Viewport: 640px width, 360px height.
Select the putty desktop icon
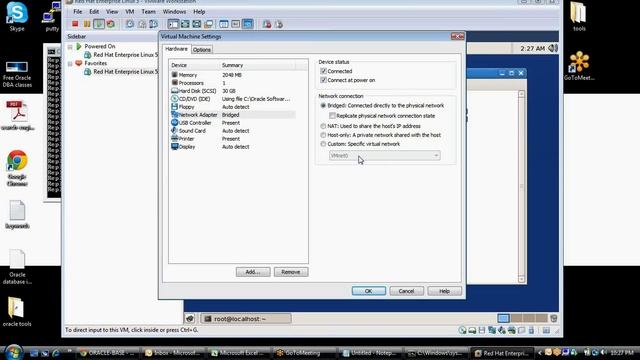click(x=52, y=17)
